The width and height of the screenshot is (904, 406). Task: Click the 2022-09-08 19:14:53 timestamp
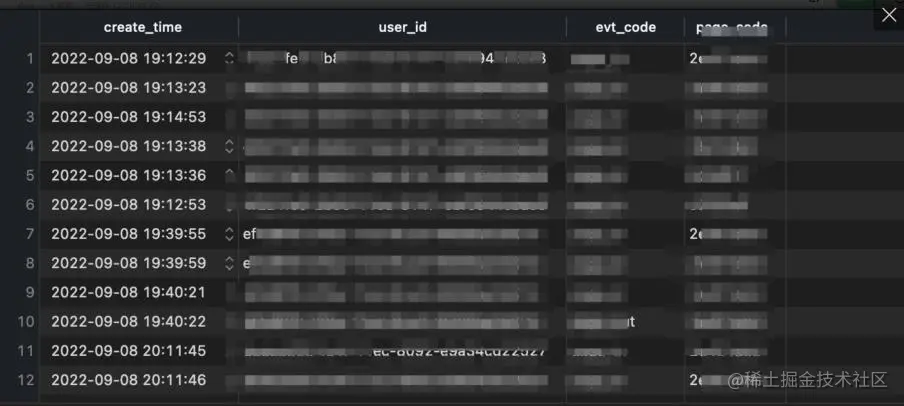[x=129, y=116]
